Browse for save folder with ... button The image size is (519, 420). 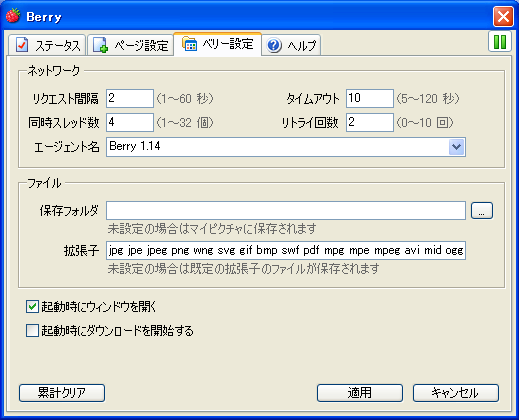(482, 210)
